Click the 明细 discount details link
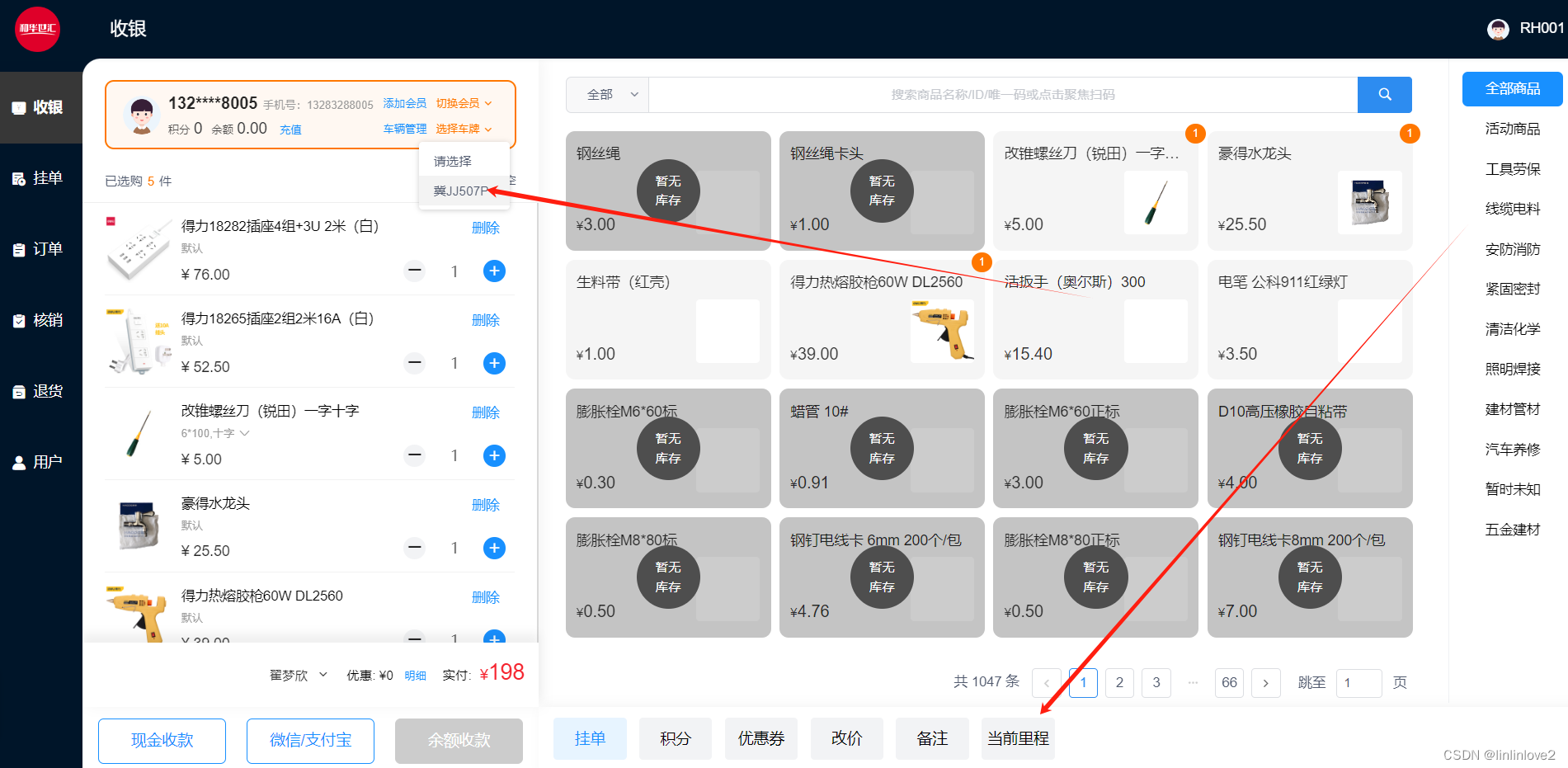The image size is (1568, 768). 416,676
